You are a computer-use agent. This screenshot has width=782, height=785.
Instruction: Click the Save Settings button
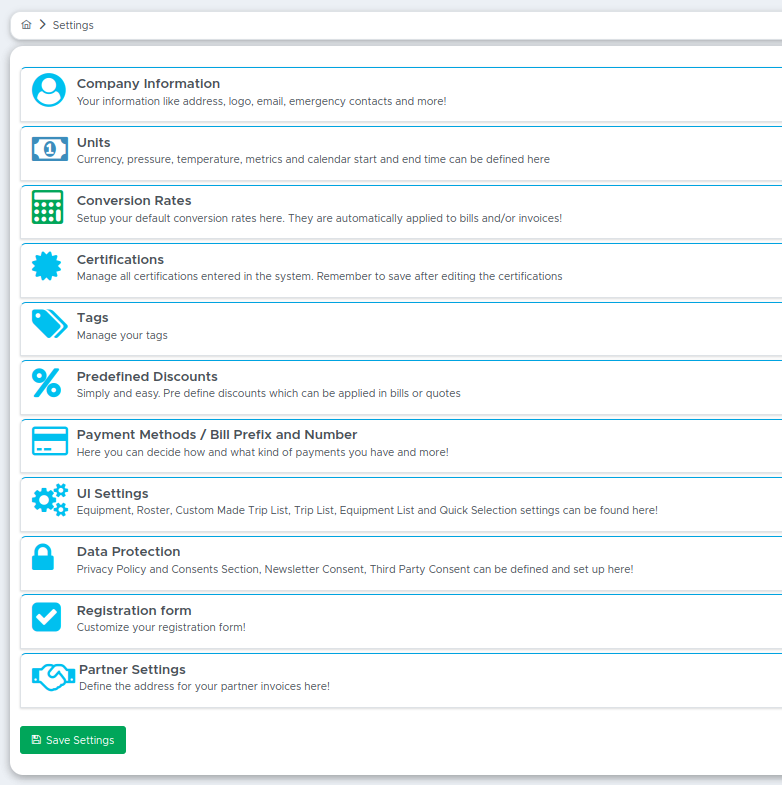(x=73, y=740)
